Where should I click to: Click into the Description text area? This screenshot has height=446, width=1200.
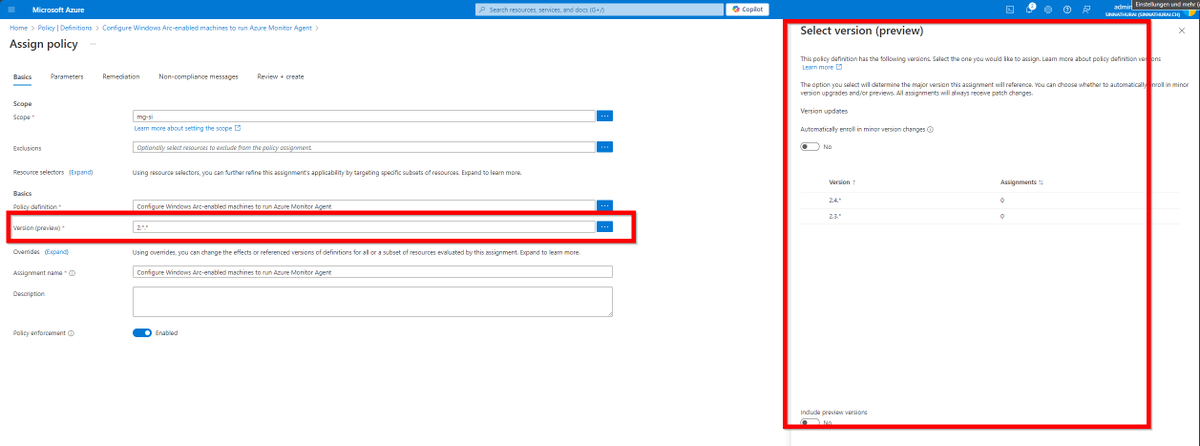[372, 302]
